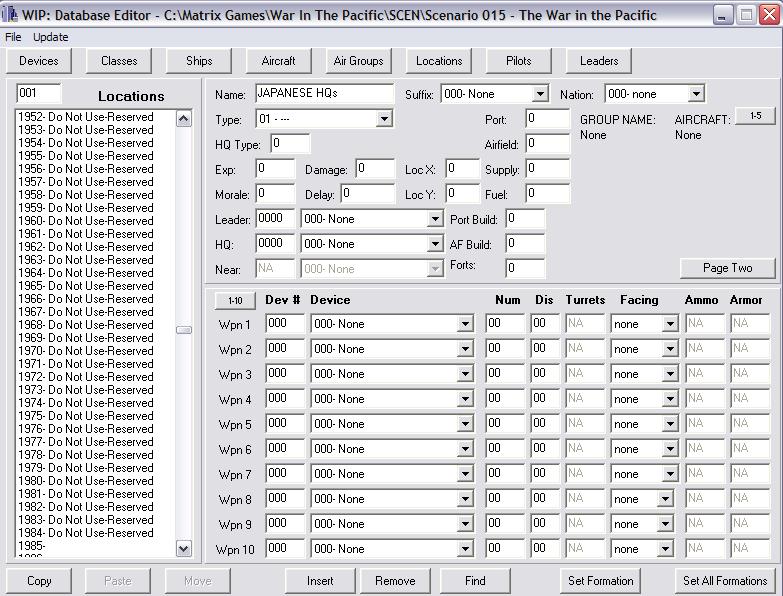Click the Forts input field
The width and height of the screenshot is (783, 596).
point(525,269)
